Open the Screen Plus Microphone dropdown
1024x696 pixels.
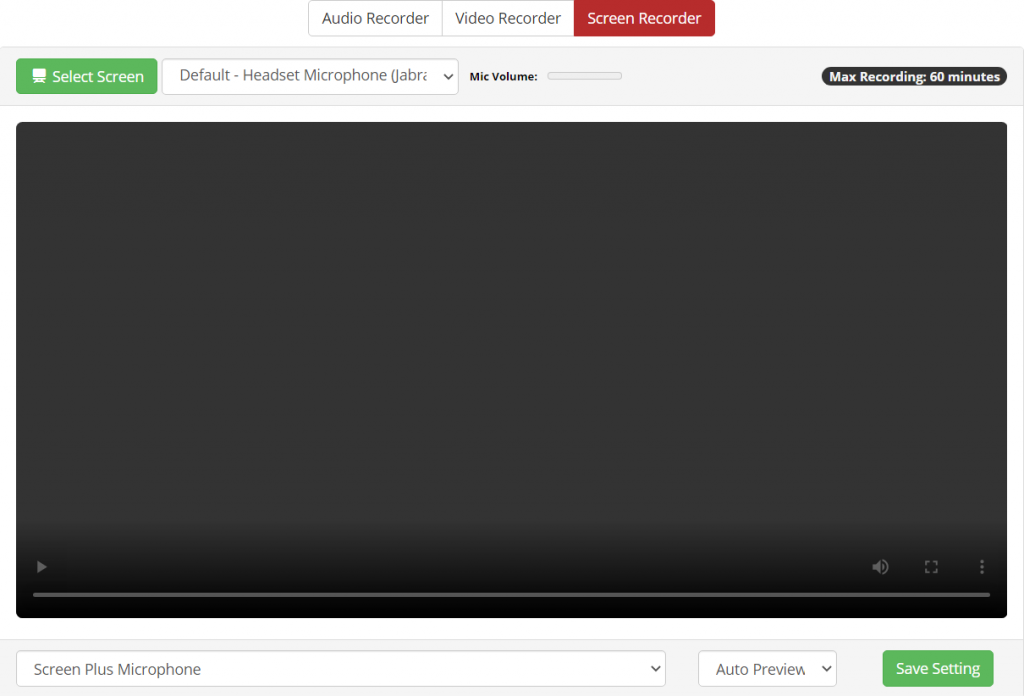341,669
